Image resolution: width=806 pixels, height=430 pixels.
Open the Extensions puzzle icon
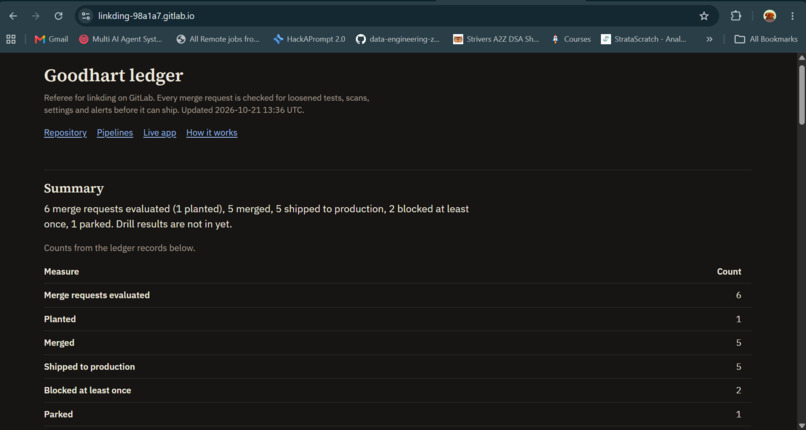(x=736, y=16)
